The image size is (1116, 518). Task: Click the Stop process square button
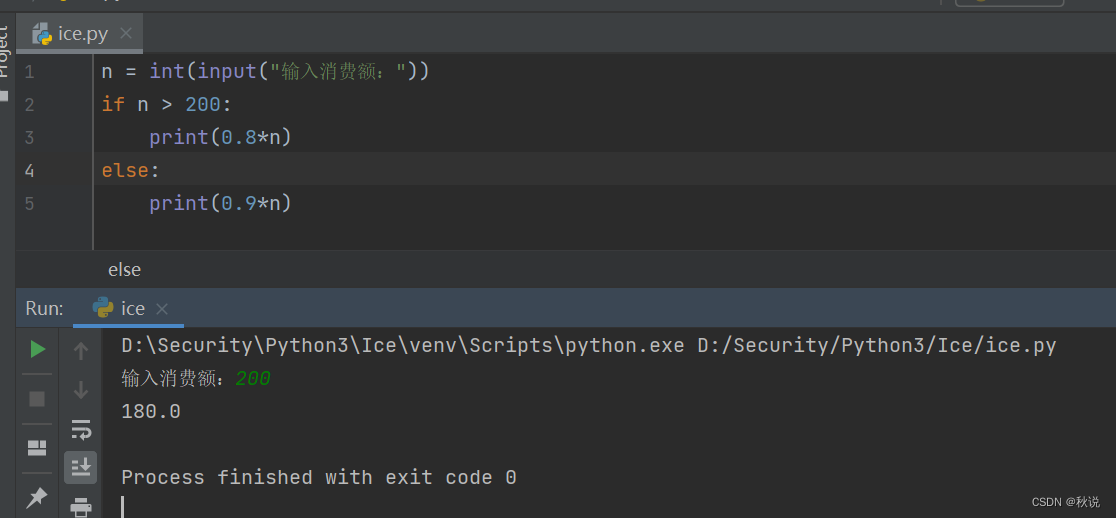coord(37,399)
